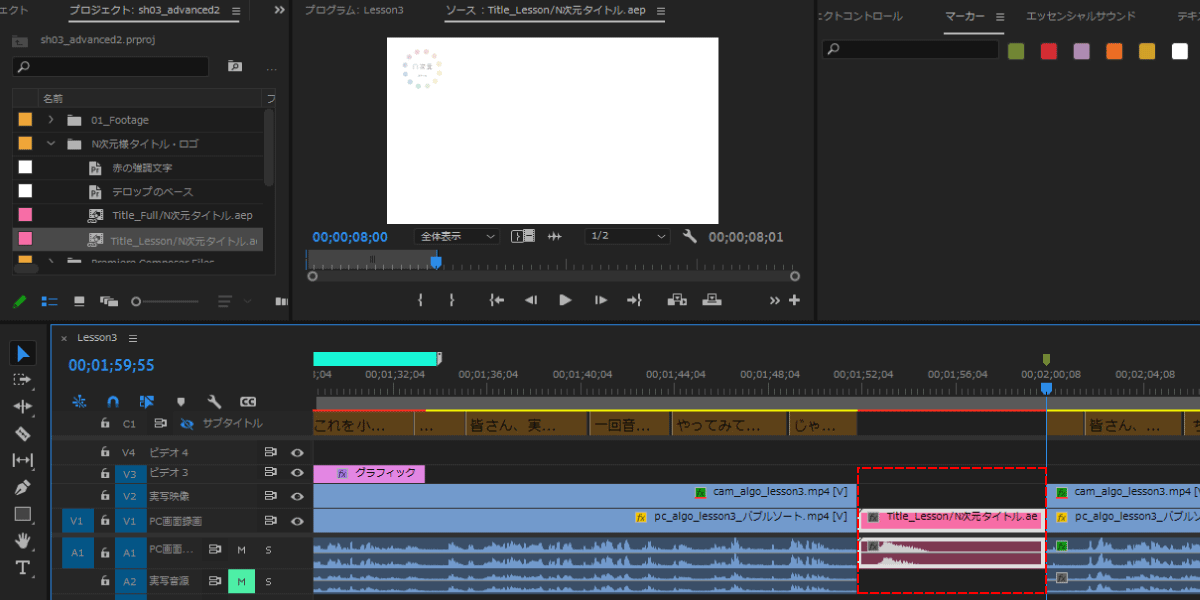Click the Captions CC icon in timeline
The width and height of the screenshot is (1200, 600).
(x=248, y=401)
